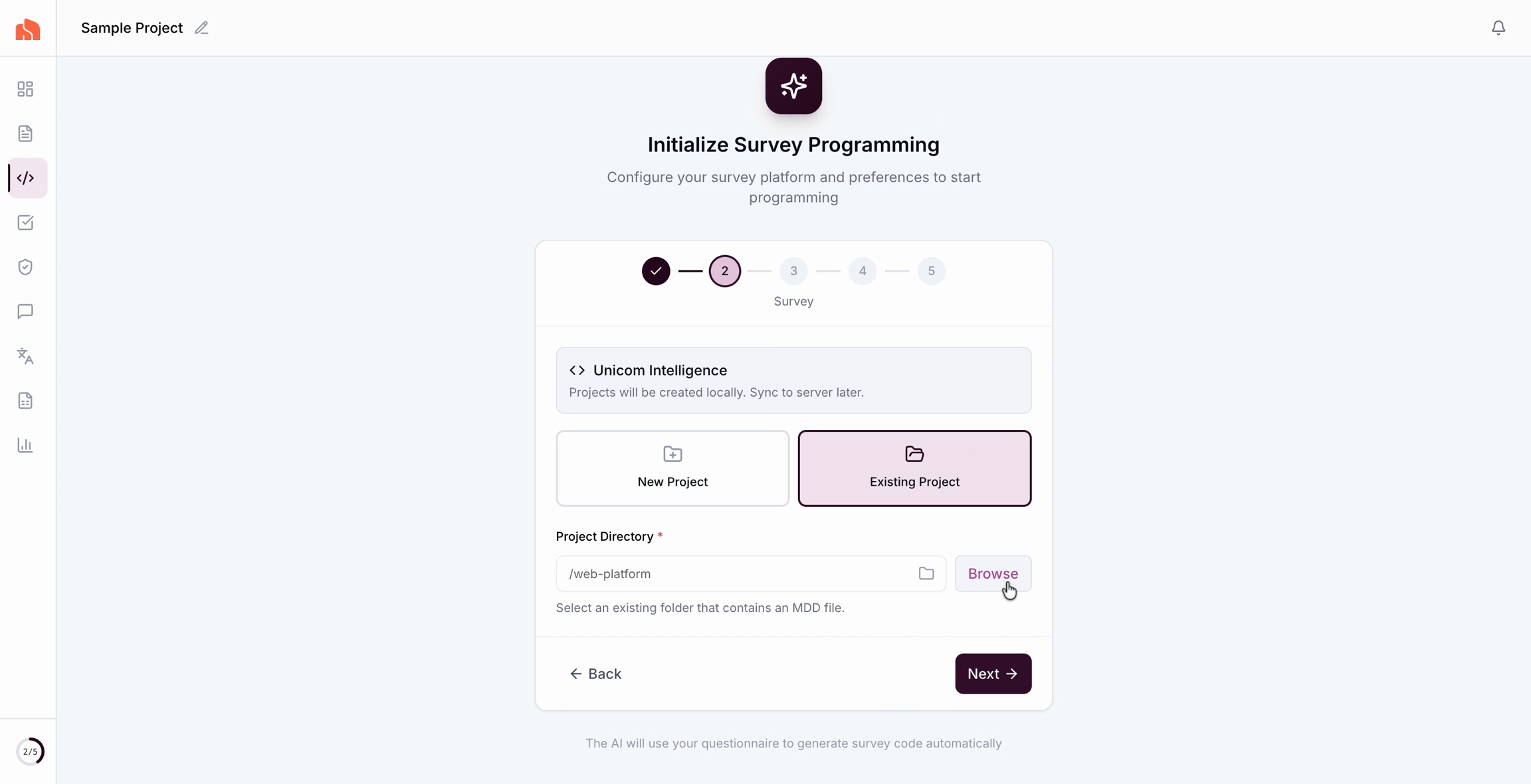Open the chat message icon in sidebar

[x=25, y=312]
